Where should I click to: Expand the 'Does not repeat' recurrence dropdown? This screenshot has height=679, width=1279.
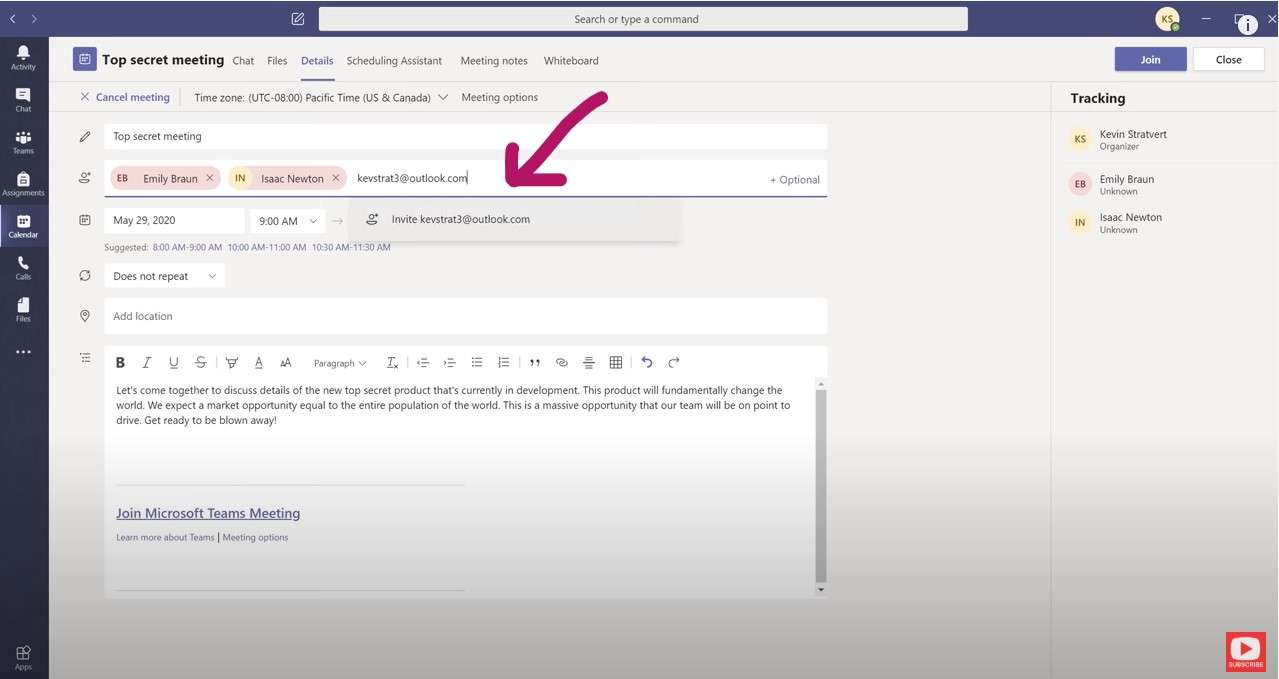(x=164, y=275)
